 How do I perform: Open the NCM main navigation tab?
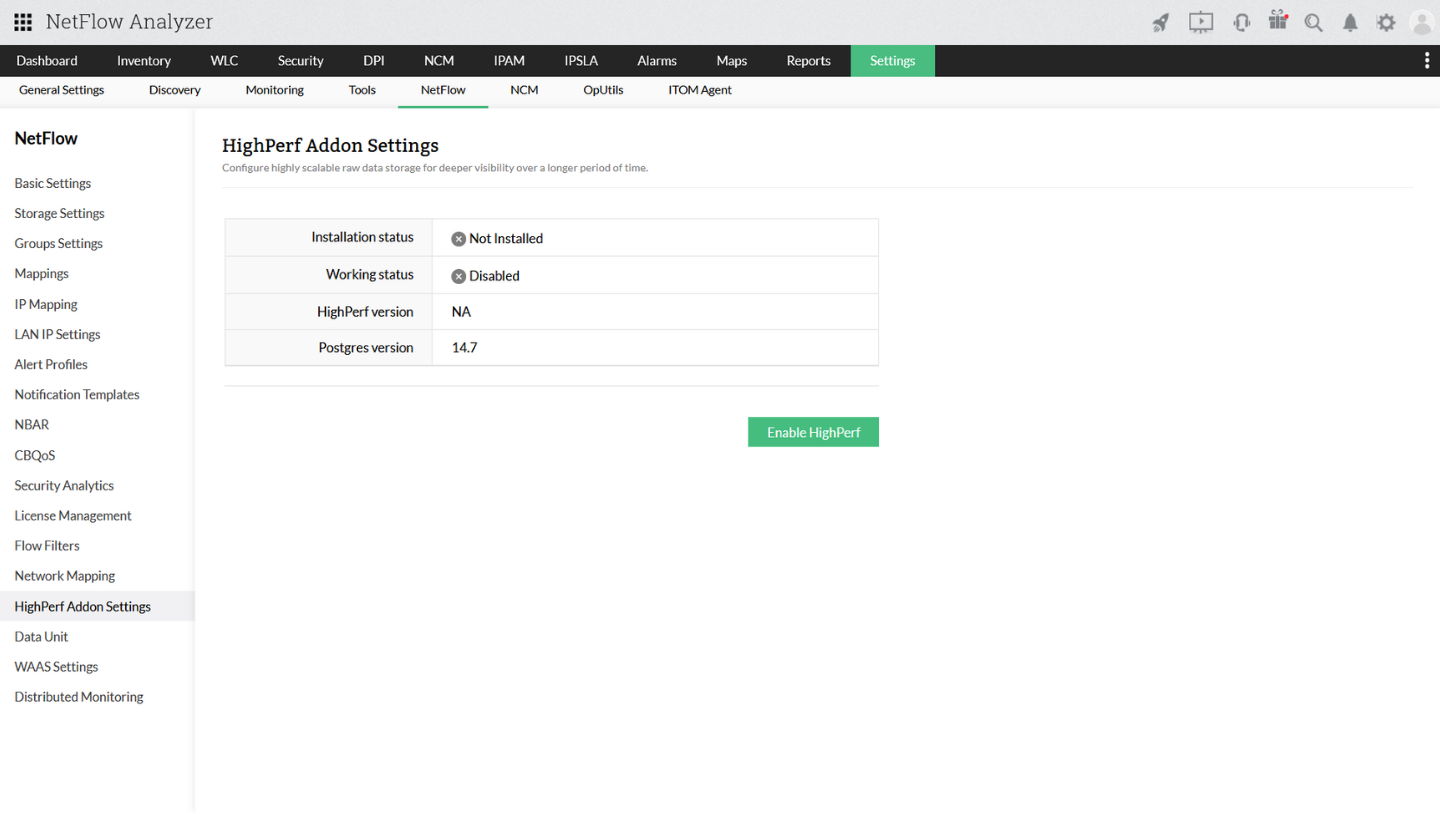439,61
